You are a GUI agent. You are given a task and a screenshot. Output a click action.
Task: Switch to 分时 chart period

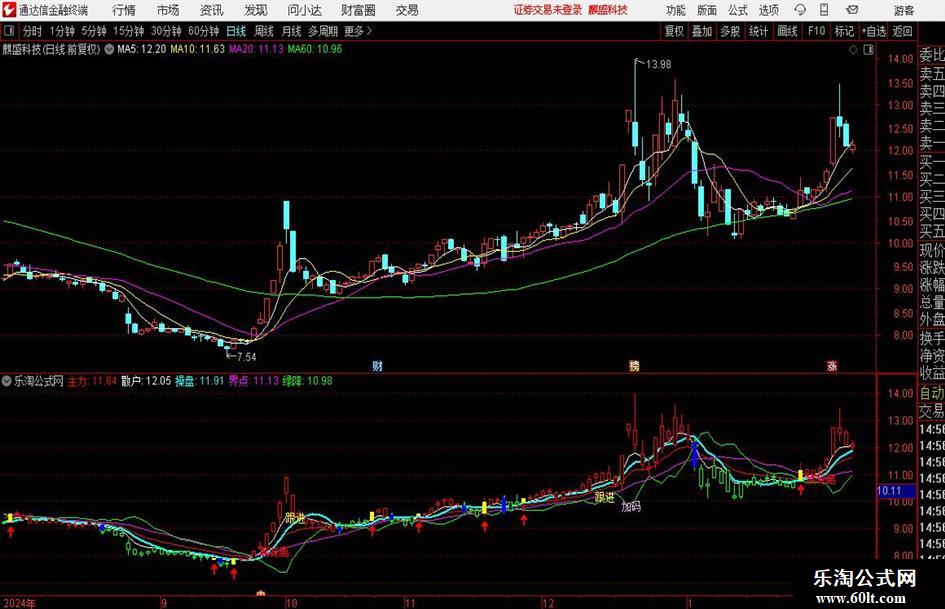pyautogui.click(x=33, y=31)
